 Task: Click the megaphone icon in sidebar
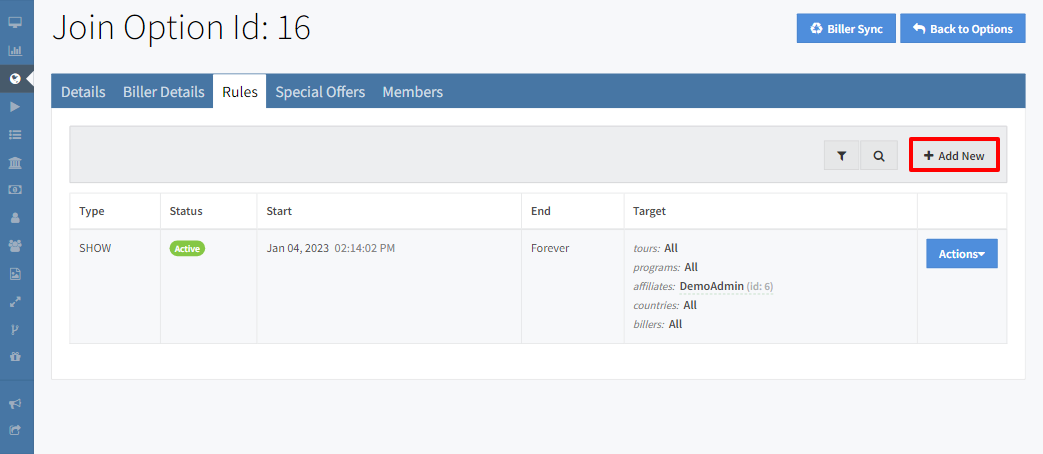coord(15,404)
